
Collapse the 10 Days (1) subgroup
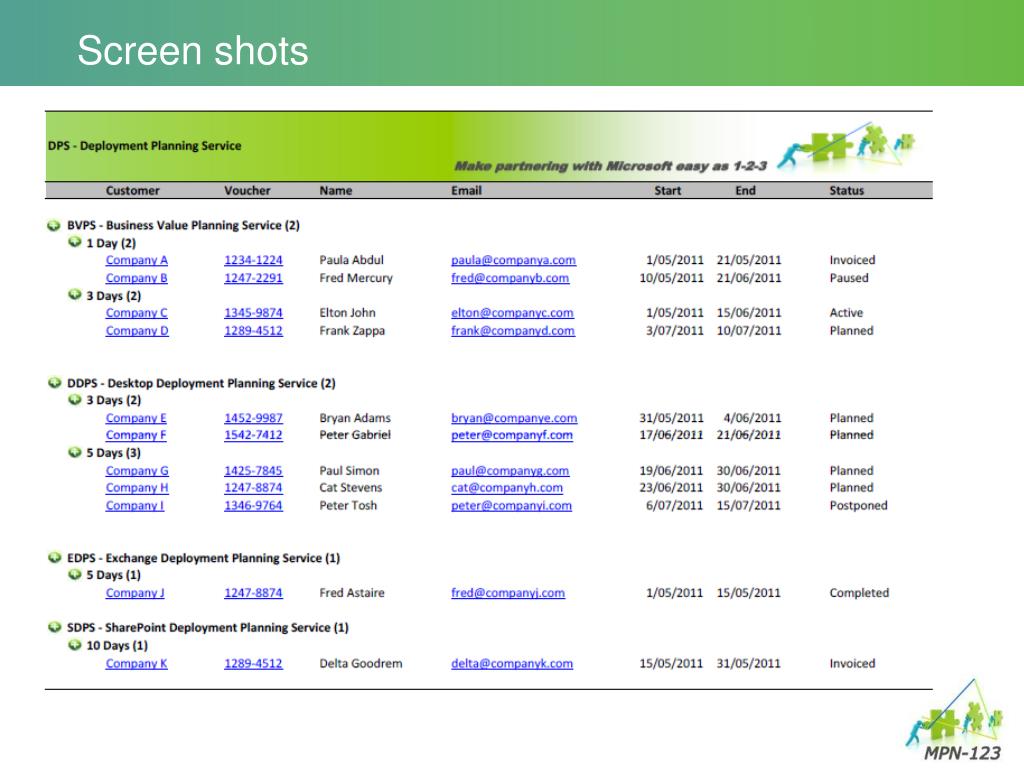pos(74,645)
